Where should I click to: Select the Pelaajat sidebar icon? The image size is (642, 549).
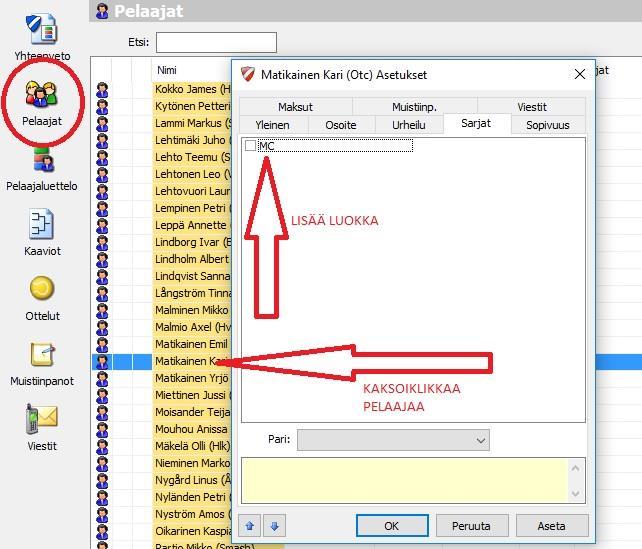pyautogui.click(x=41, y=94)
